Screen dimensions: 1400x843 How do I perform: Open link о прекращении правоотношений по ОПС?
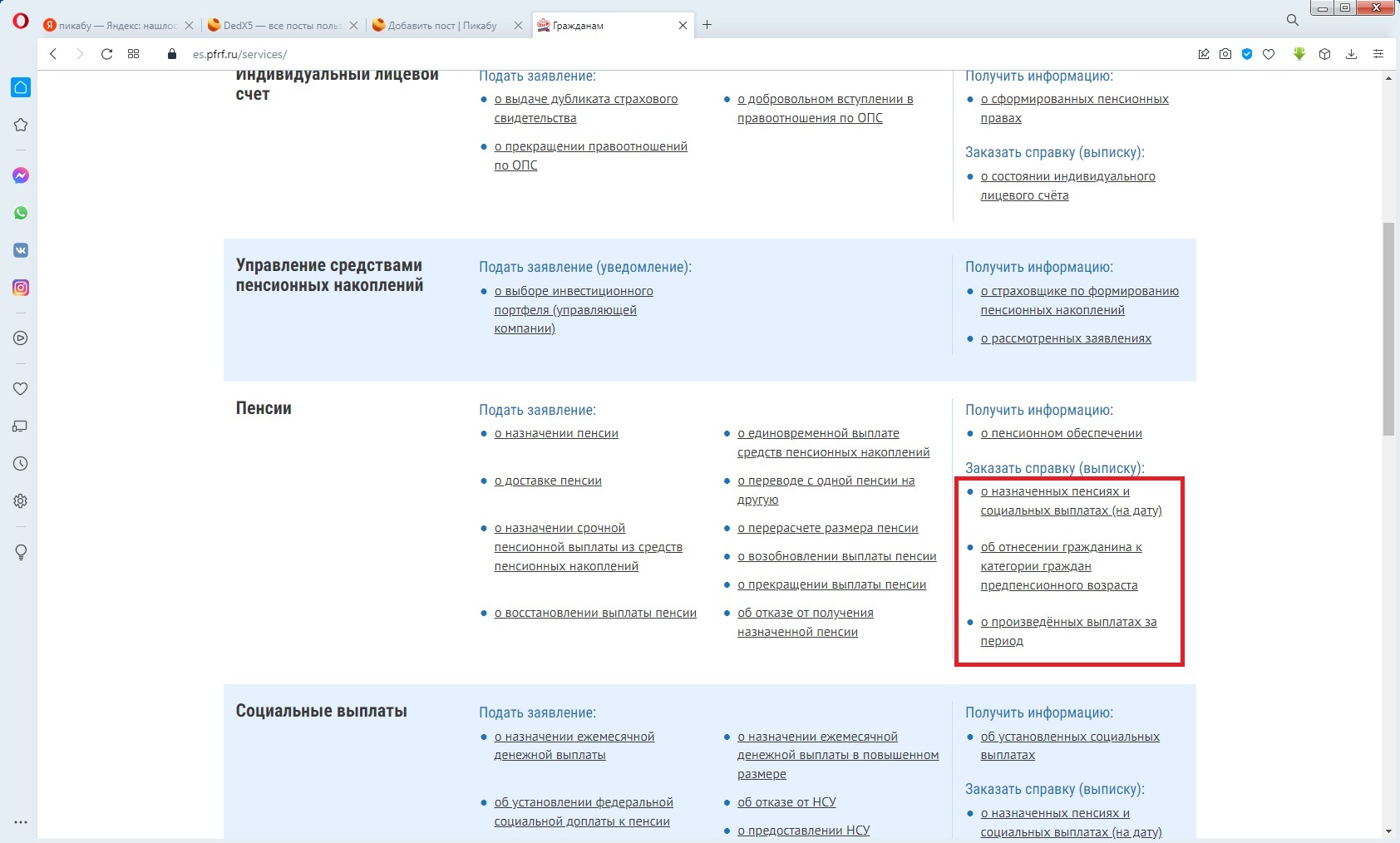point(590,155)
